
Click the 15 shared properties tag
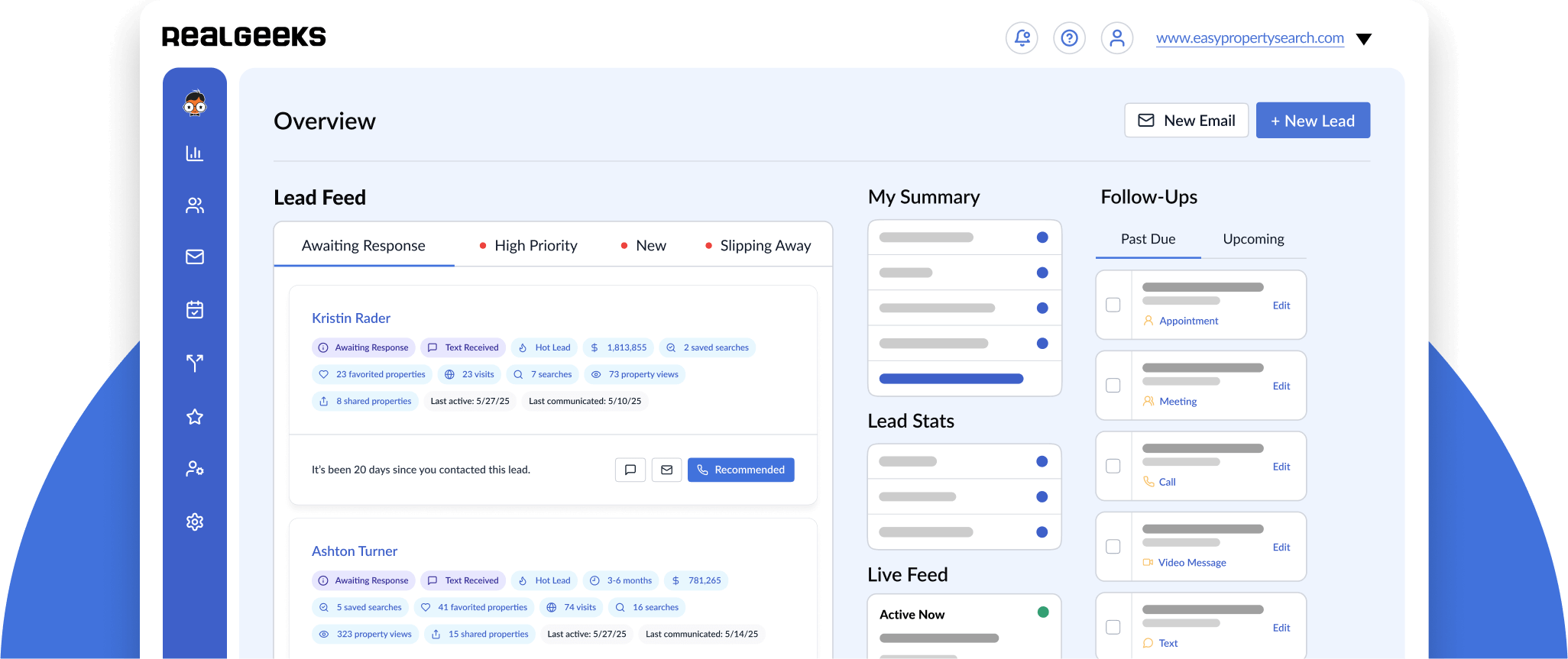[479, 634]
